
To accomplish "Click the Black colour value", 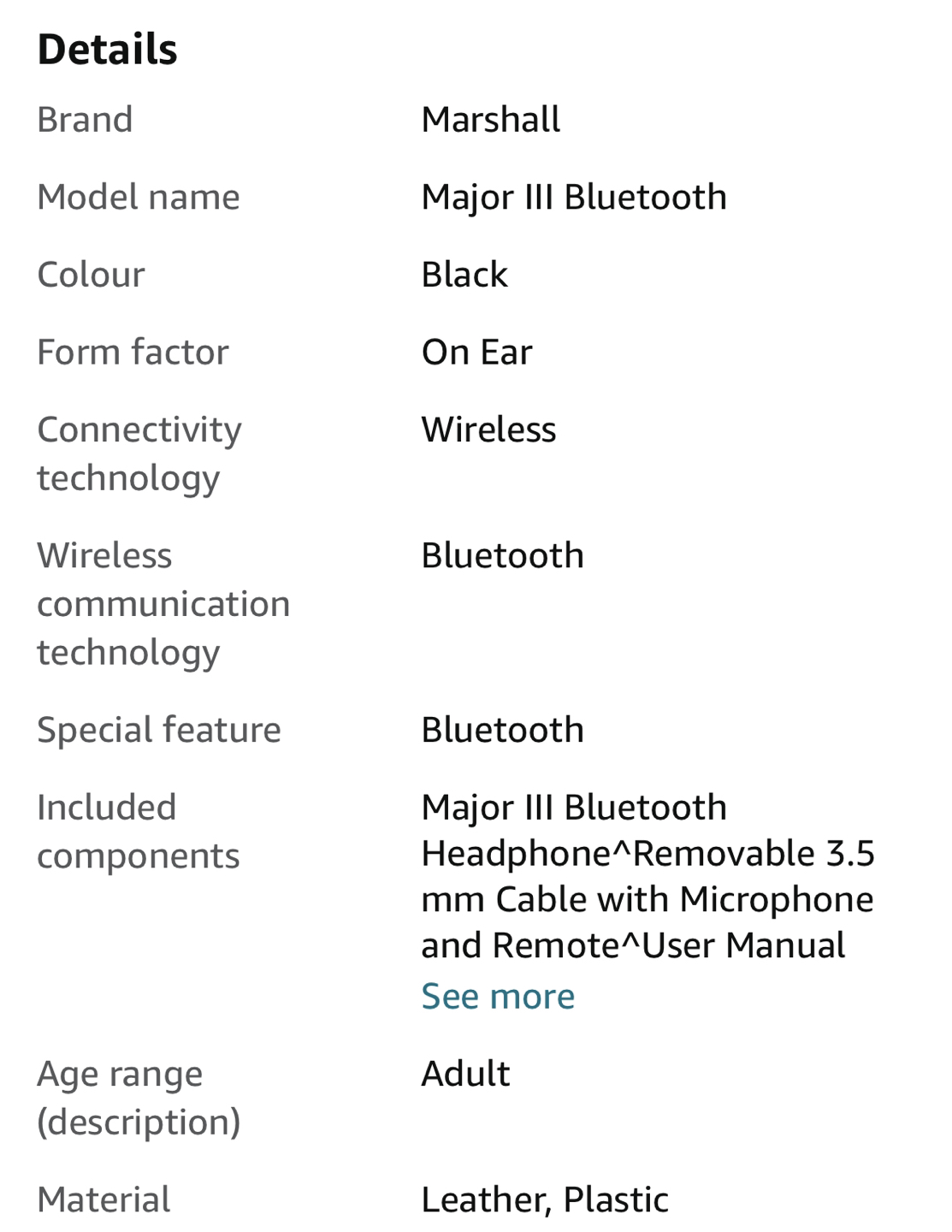I will coord(464,275).
